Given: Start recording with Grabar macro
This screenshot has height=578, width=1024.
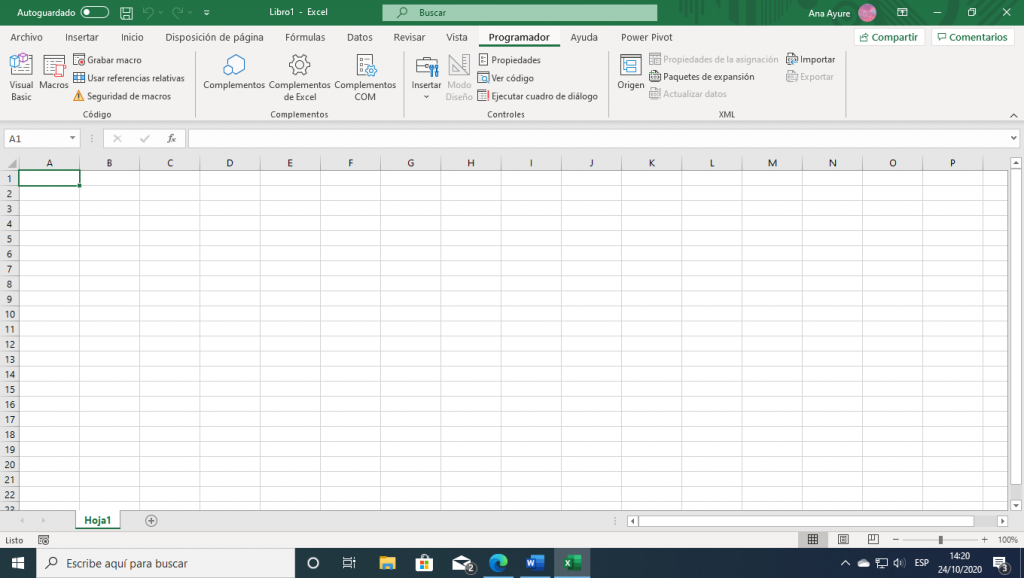Looking at the screenshot, I should [x=108, y=60].
